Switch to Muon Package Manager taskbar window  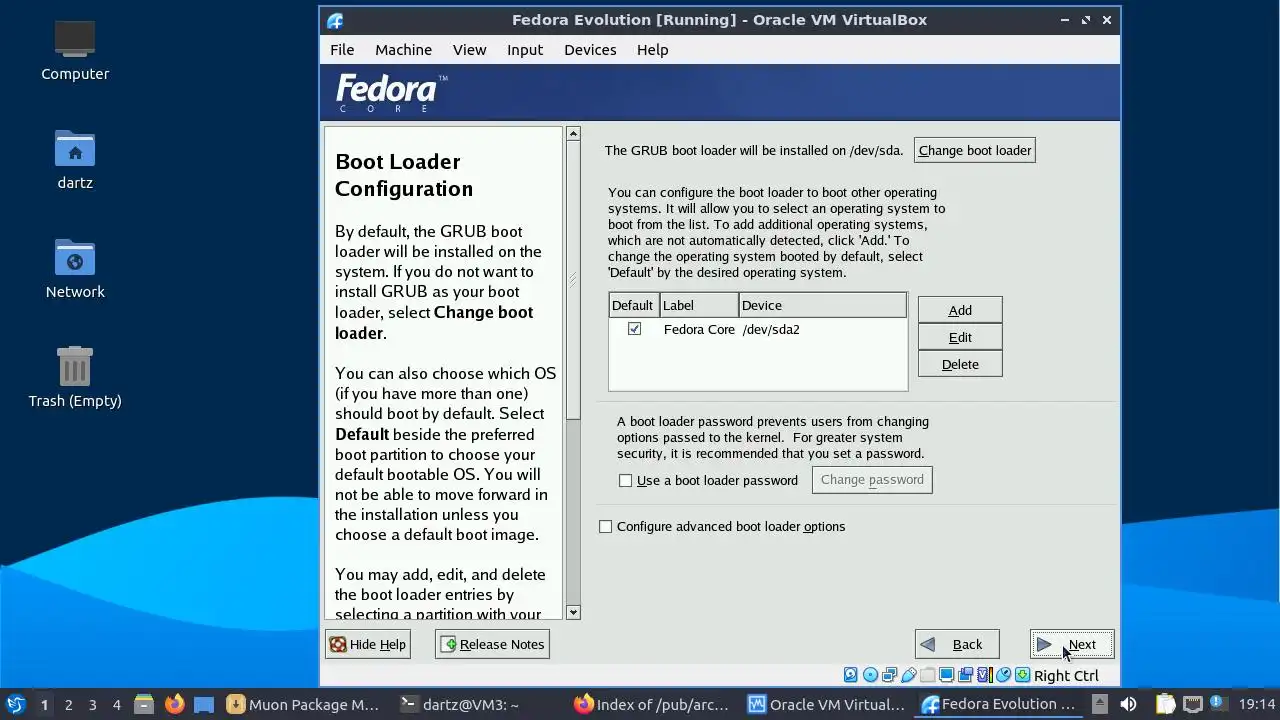[304, 704]
